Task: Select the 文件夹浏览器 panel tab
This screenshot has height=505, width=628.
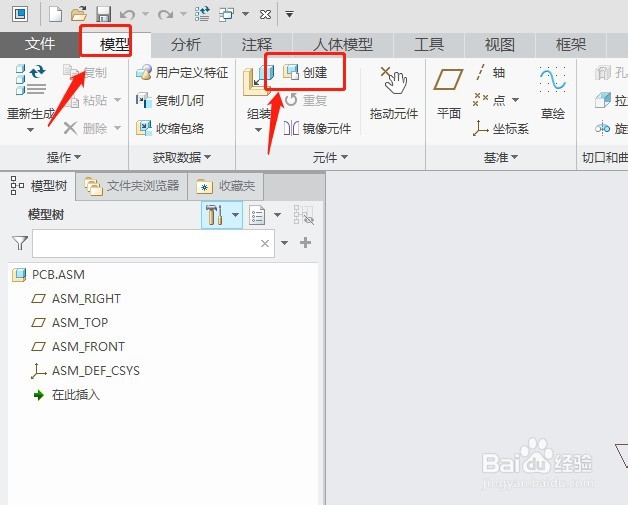Action: (132, 186)
